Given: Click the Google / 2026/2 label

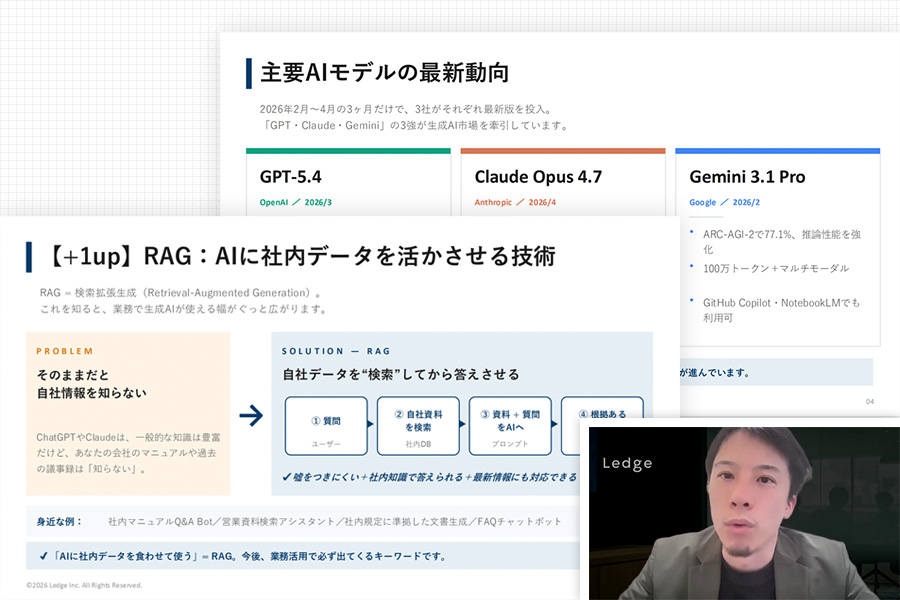Looking at the screenshot, I should (724, 202).
